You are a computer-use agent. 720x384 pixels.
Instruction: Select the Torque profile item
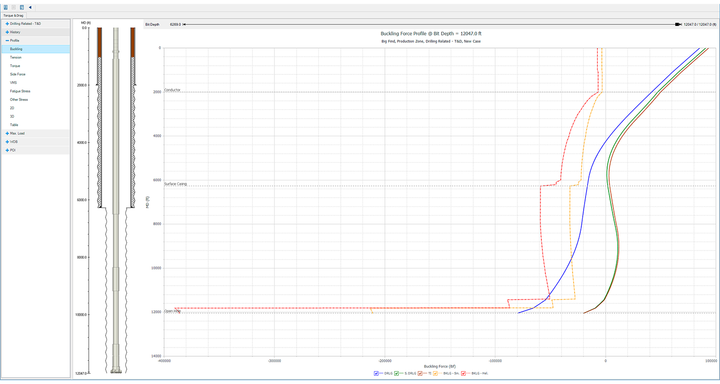[36, 66]
